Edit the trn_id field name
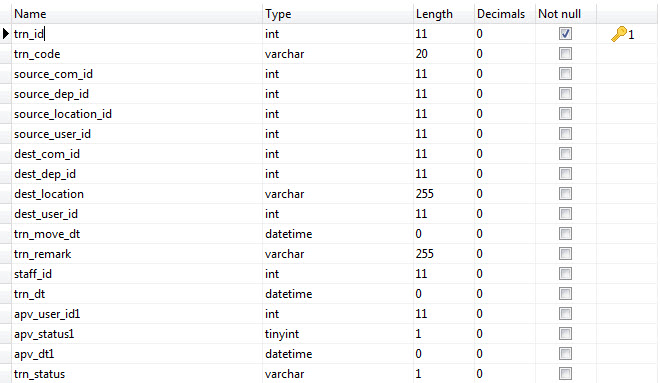 137,34
